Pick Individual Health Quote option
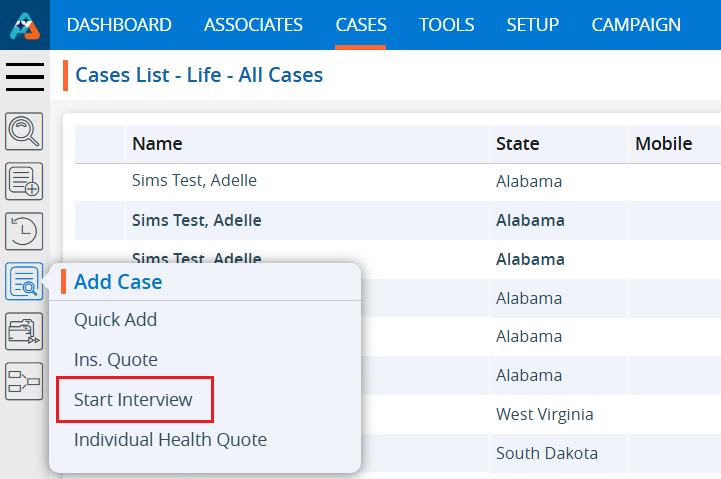 tap(170, 439)
